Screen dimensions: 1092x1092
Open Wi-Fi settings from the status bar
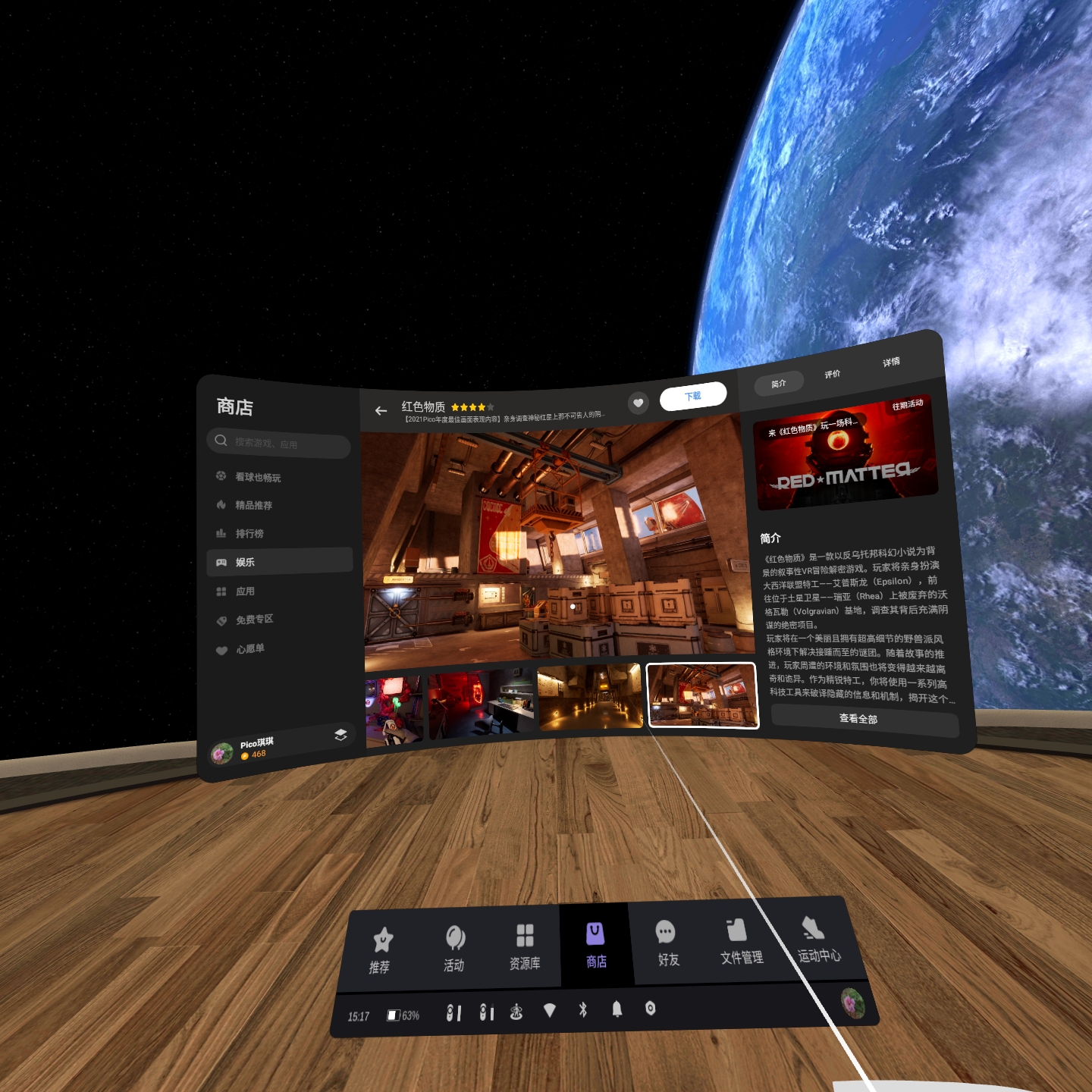(550, 1010)
